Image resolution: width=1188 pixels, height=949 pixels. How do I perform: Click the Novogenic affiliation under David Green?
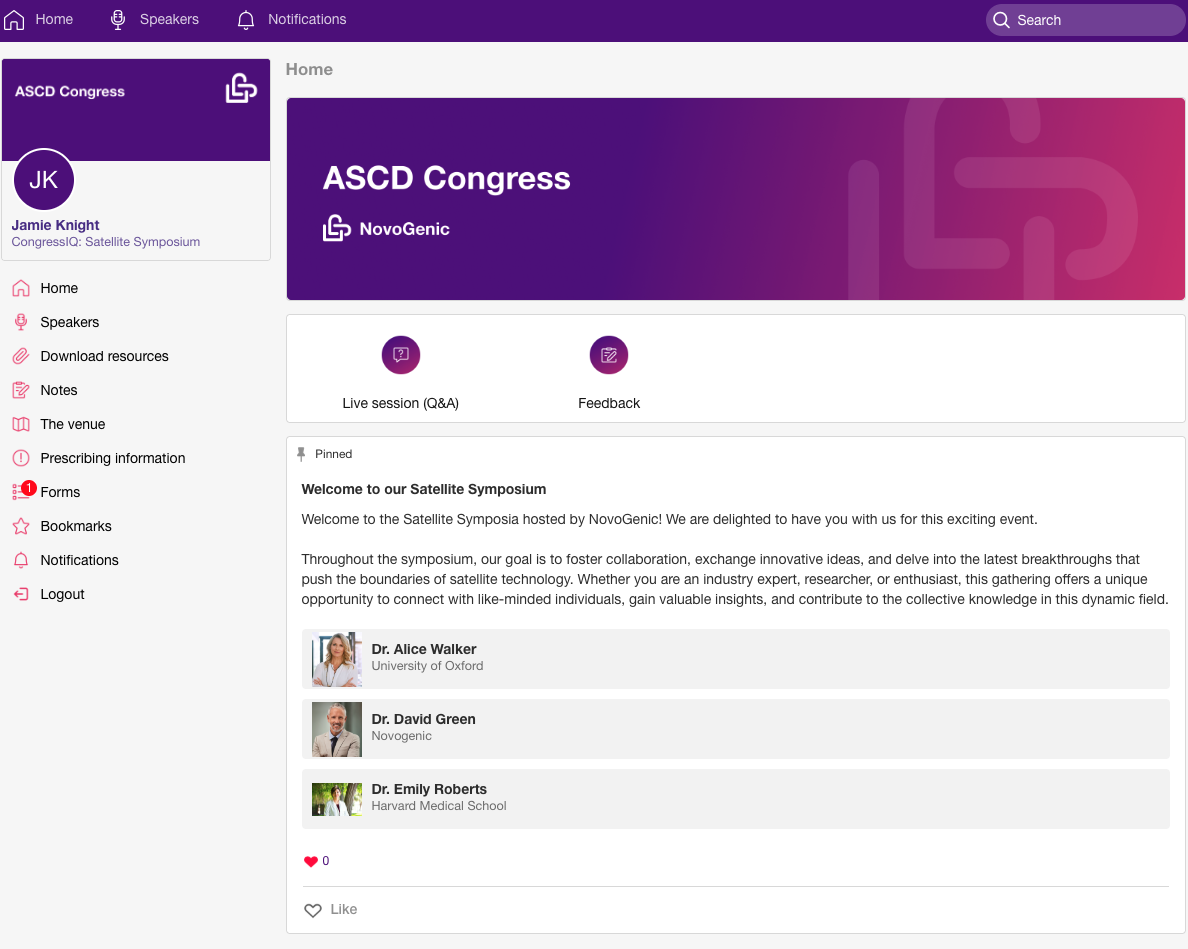[402, 736]
